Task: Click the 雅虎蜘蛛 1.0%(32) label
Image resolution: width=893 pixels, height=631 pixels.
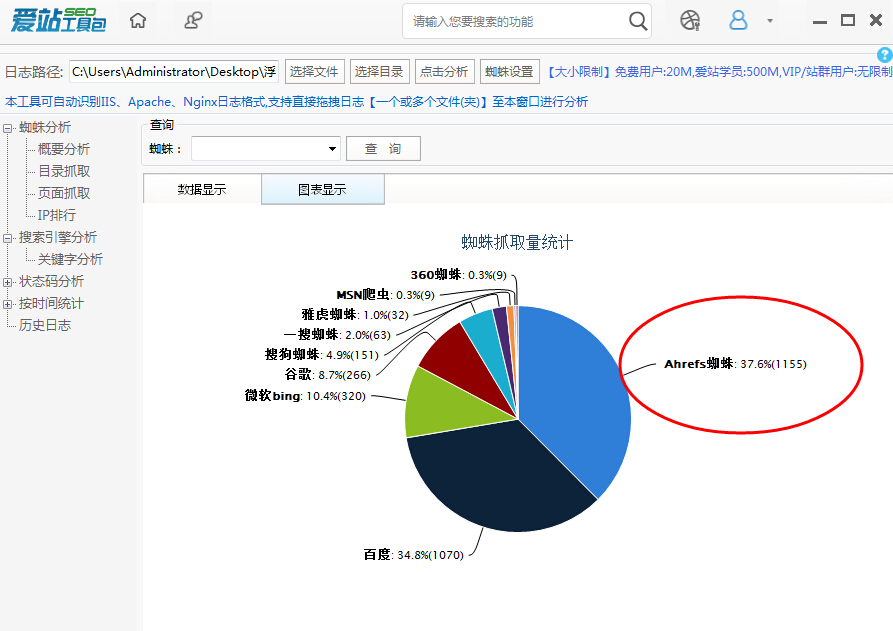Action: (355, 315)
